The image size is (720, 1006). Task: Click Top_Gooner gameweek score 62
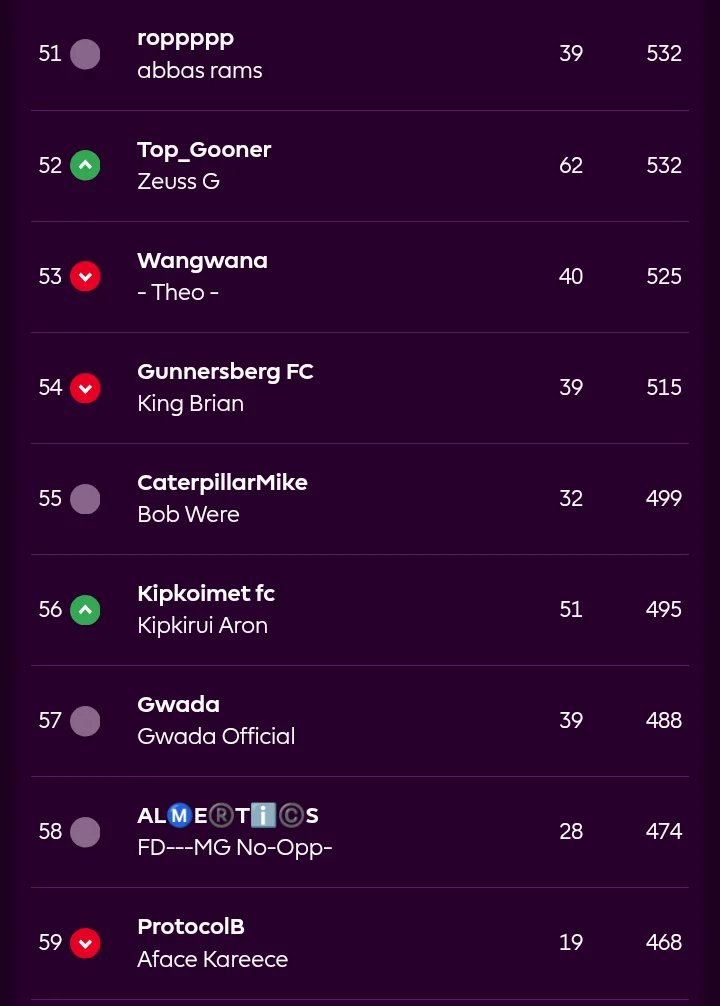pyautogui.click(x=571, y=165)
